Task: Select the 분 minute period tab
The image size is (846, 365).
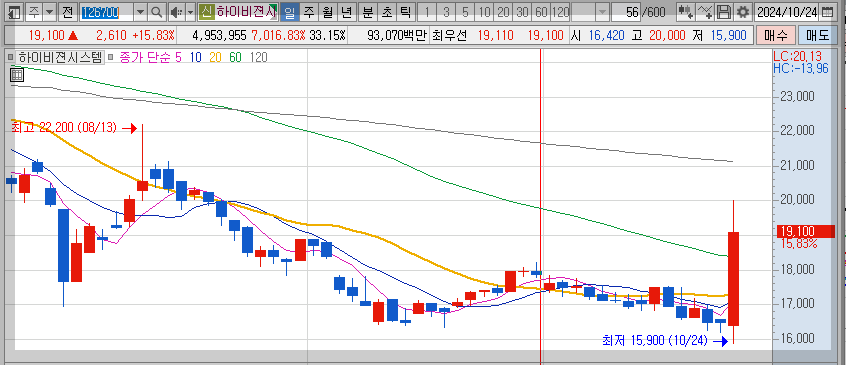Action: coord(367,11)
